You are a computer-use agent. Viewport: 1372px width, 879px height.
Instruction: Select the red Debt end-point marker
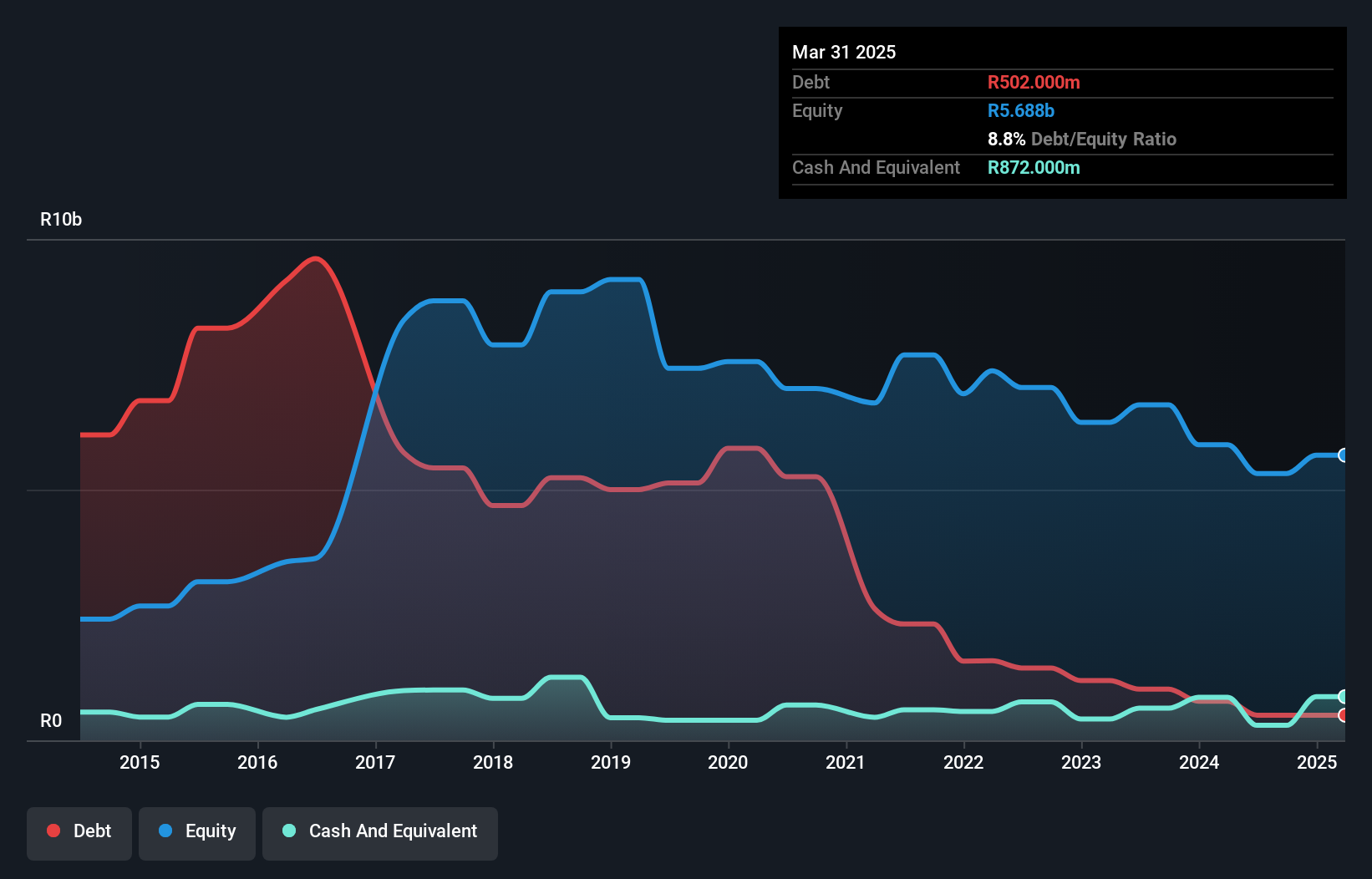coord(1344,715)
